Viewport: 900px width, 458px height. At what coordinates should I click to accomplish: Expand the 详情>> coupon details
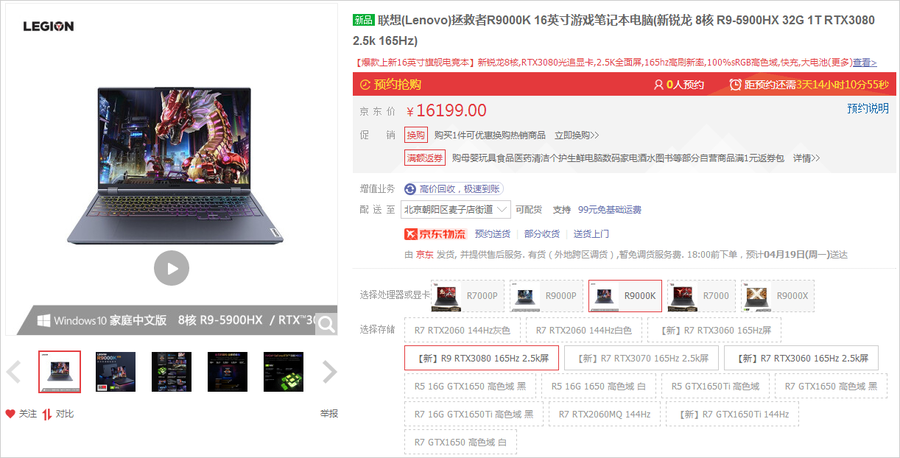(x=806, y=158)
